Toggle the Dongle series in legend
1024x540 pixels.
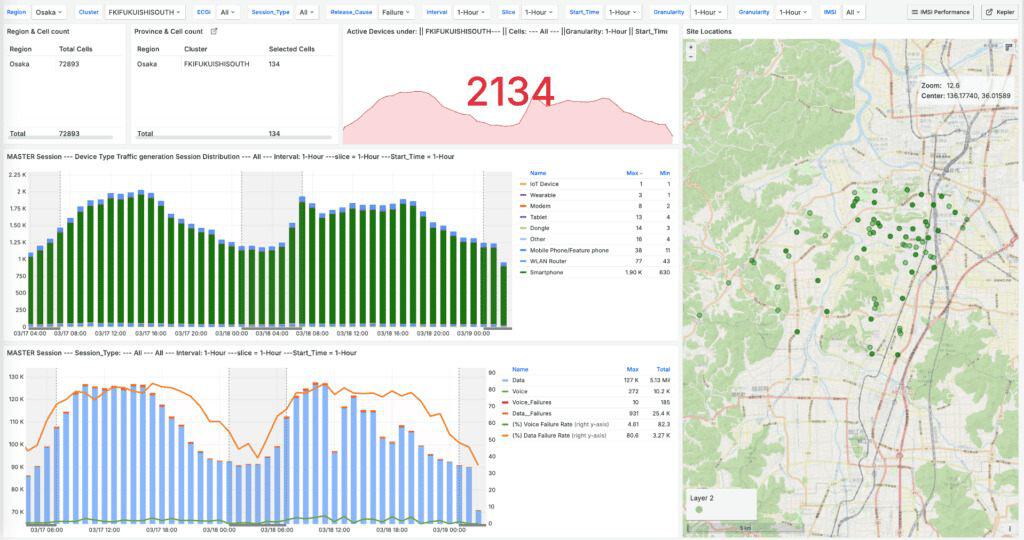[x=539, y=229]
